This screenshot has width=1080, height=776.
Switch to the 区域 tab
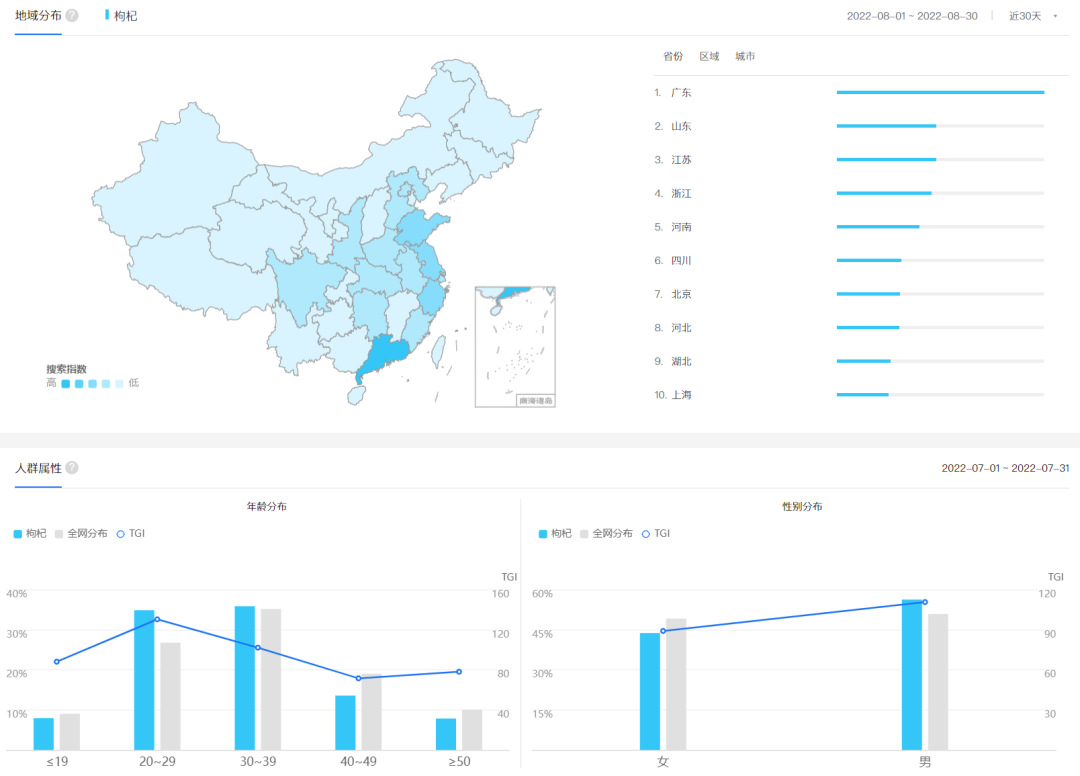pyautogui.click(x=709, y=56)
